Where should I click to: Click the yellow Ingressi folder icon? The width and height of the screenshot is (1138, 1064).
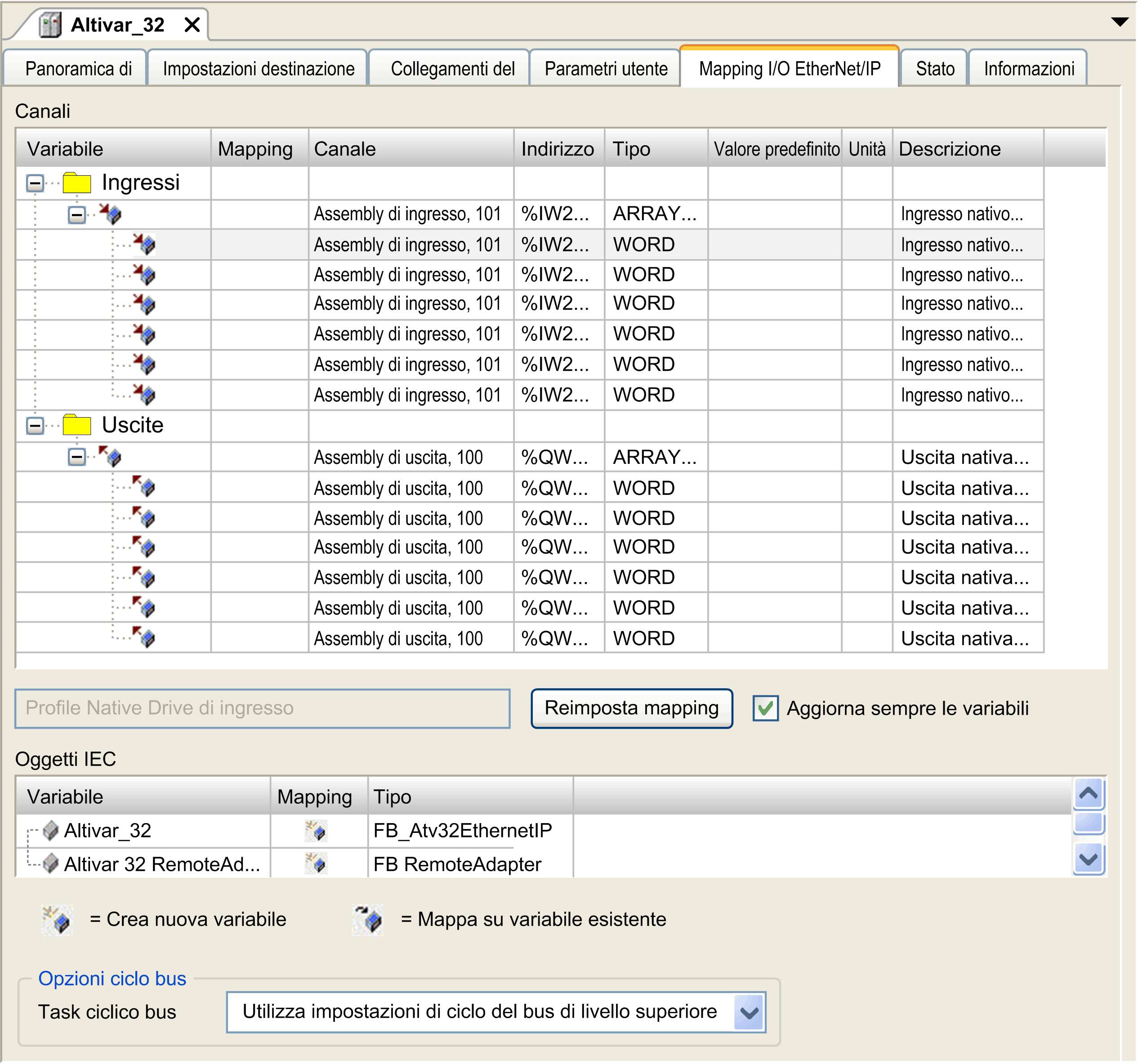tap(77, 183)
